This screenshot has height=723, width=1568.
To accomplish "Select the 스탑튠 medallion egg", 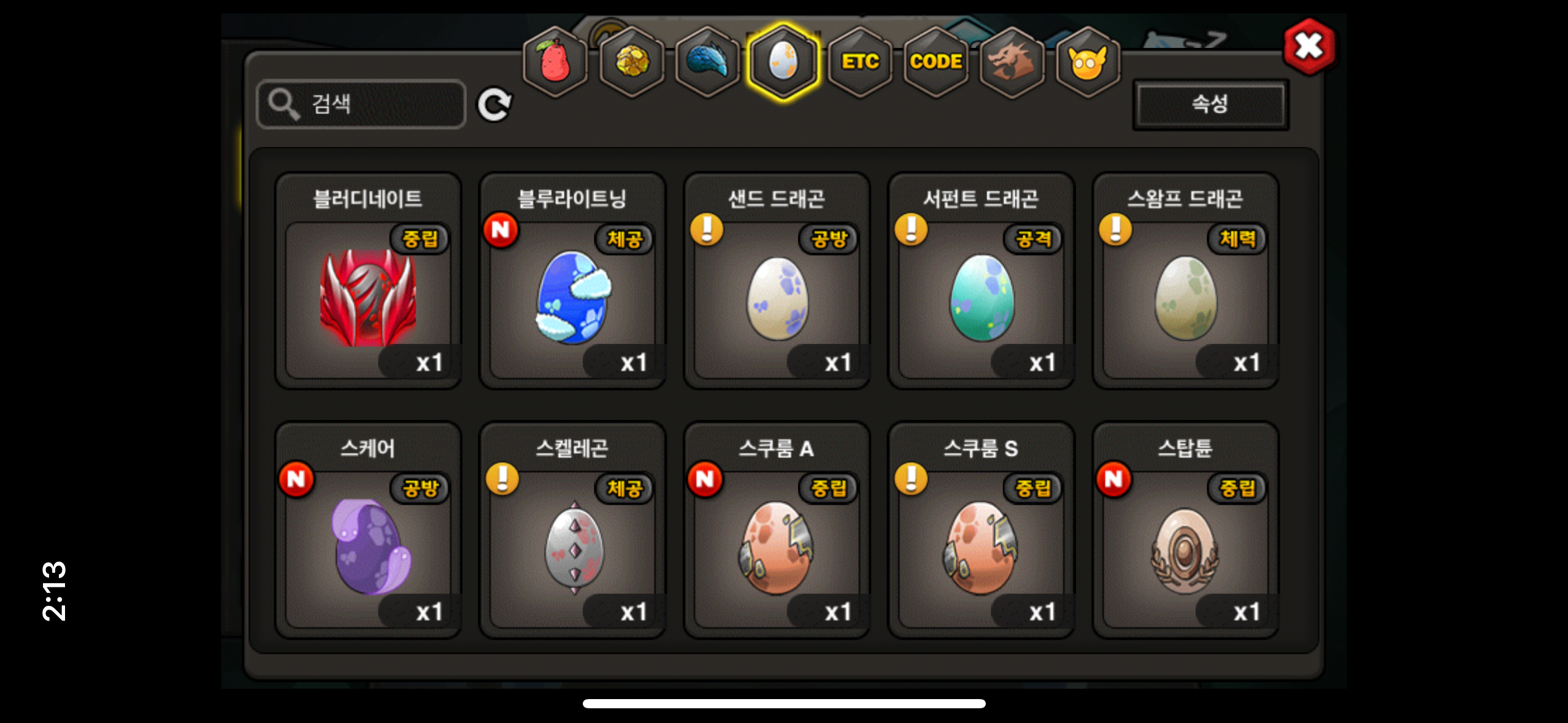I will 1185,530.
